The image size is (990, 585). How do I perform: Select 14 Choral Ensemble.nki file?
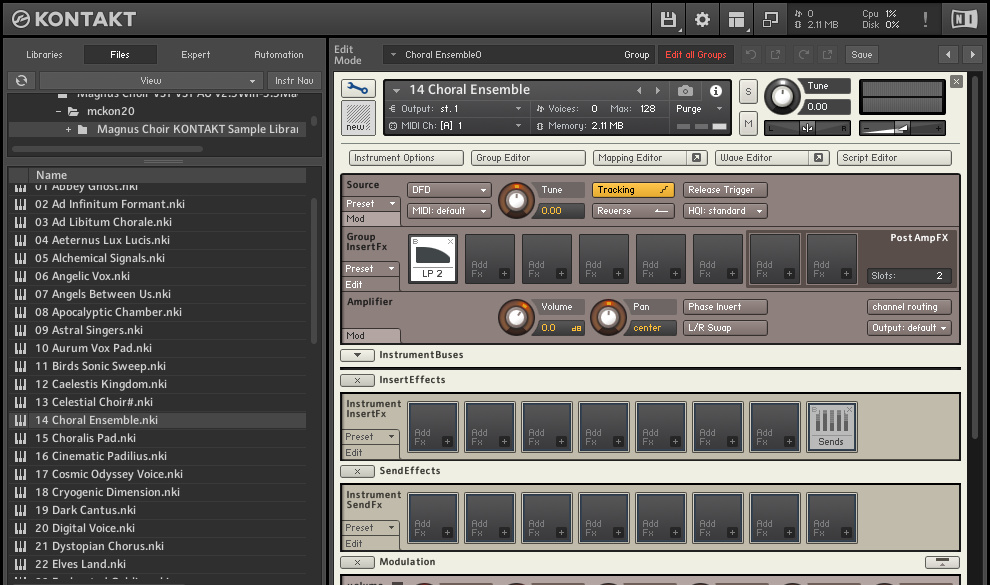pos(158,420)
